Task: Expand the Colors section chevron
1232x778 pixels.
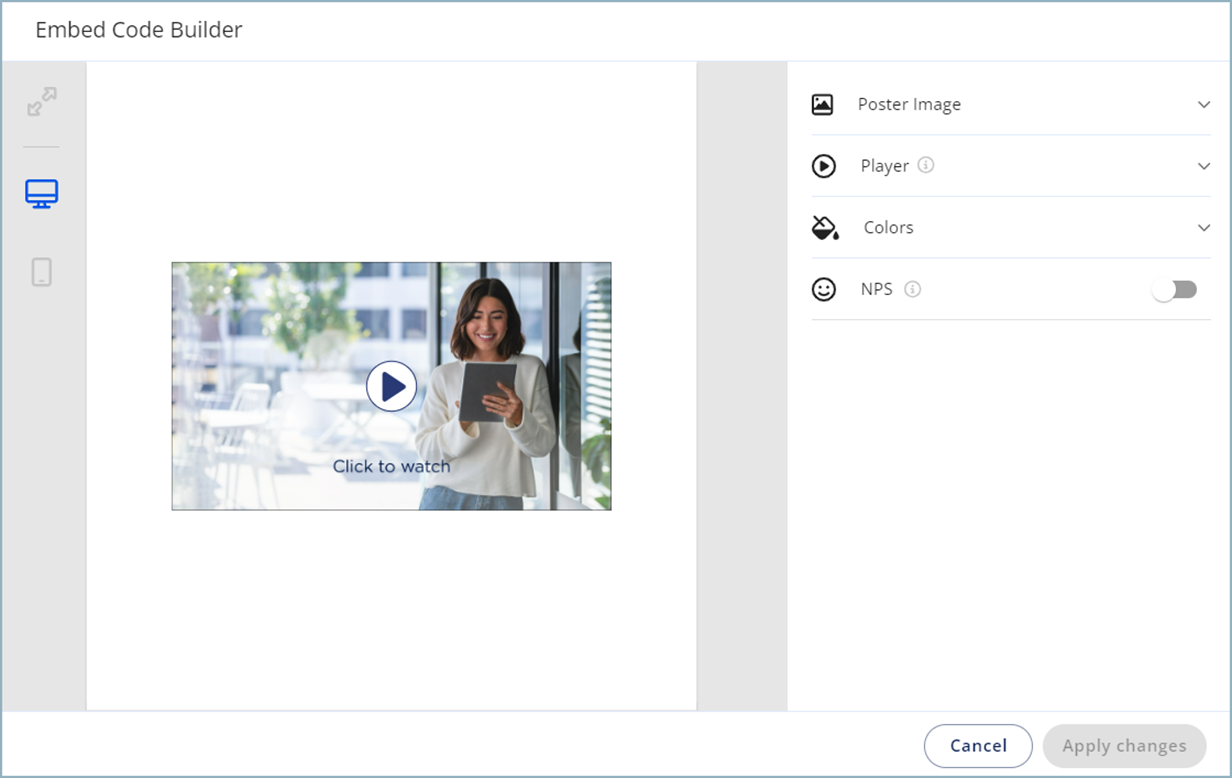Action: [1203, 227]
